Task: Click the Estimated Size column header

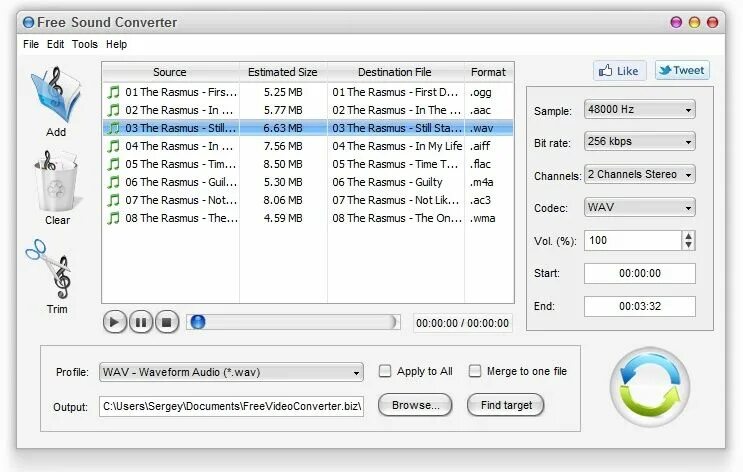Action: (283, 72)
